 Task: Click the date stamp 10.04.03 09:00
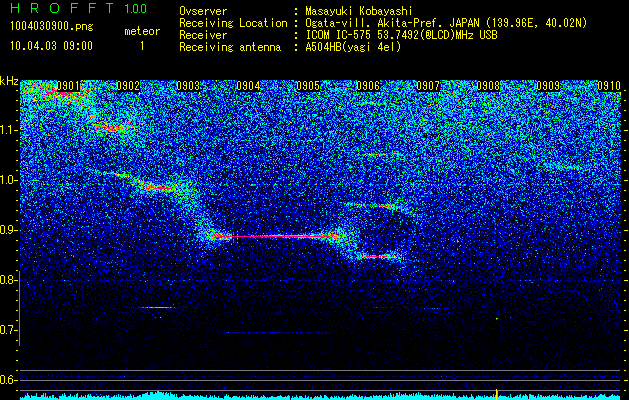coord(51,46)
